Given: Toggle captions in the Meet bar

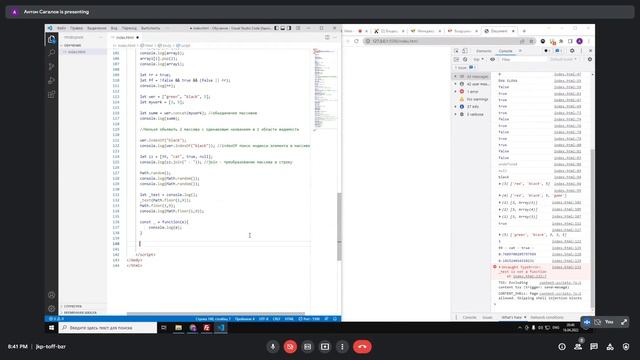Looking at the screenshot, I should click(x=307, y=347).
